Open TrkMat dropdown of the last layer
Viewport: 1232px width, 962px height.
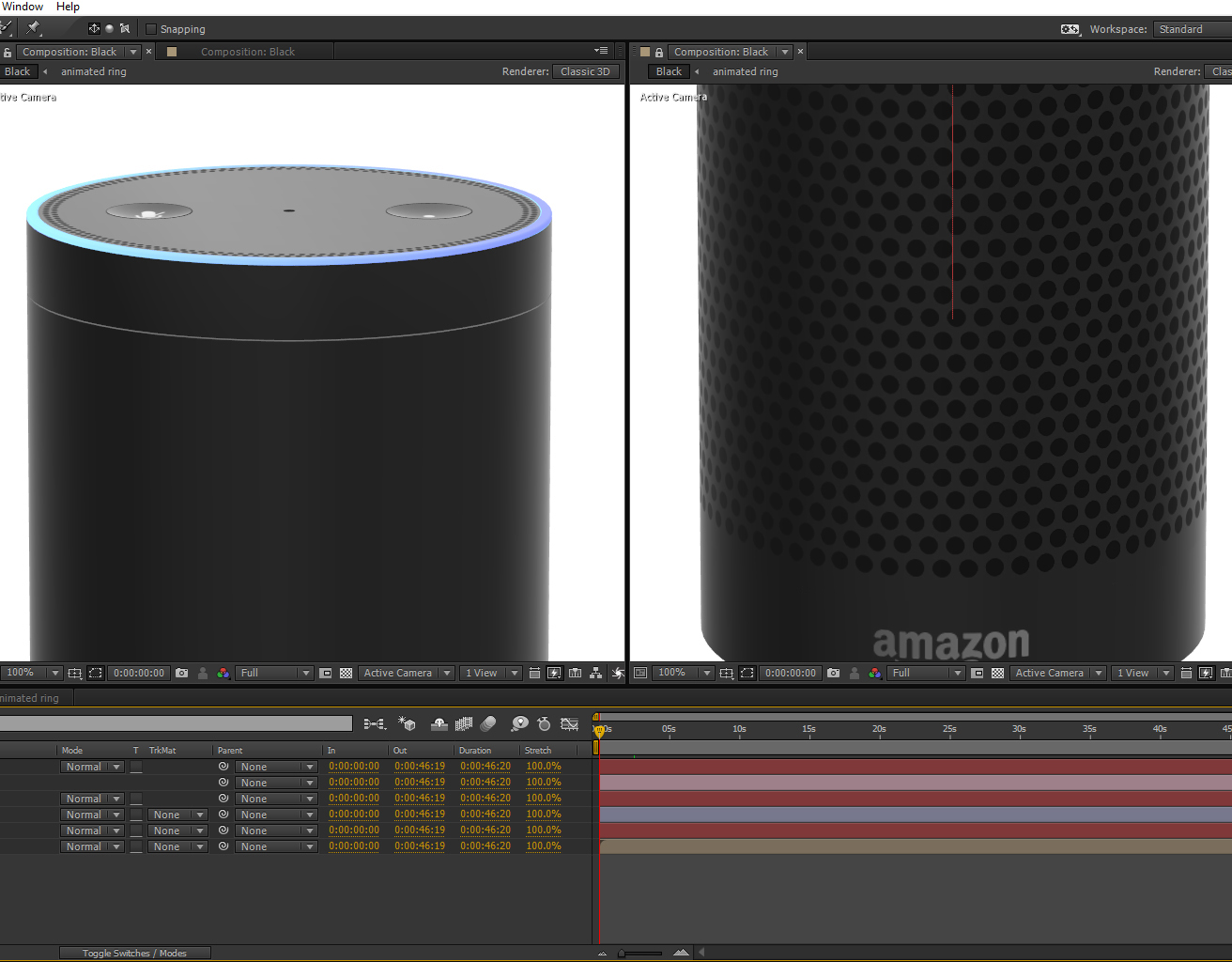[178, 846]
